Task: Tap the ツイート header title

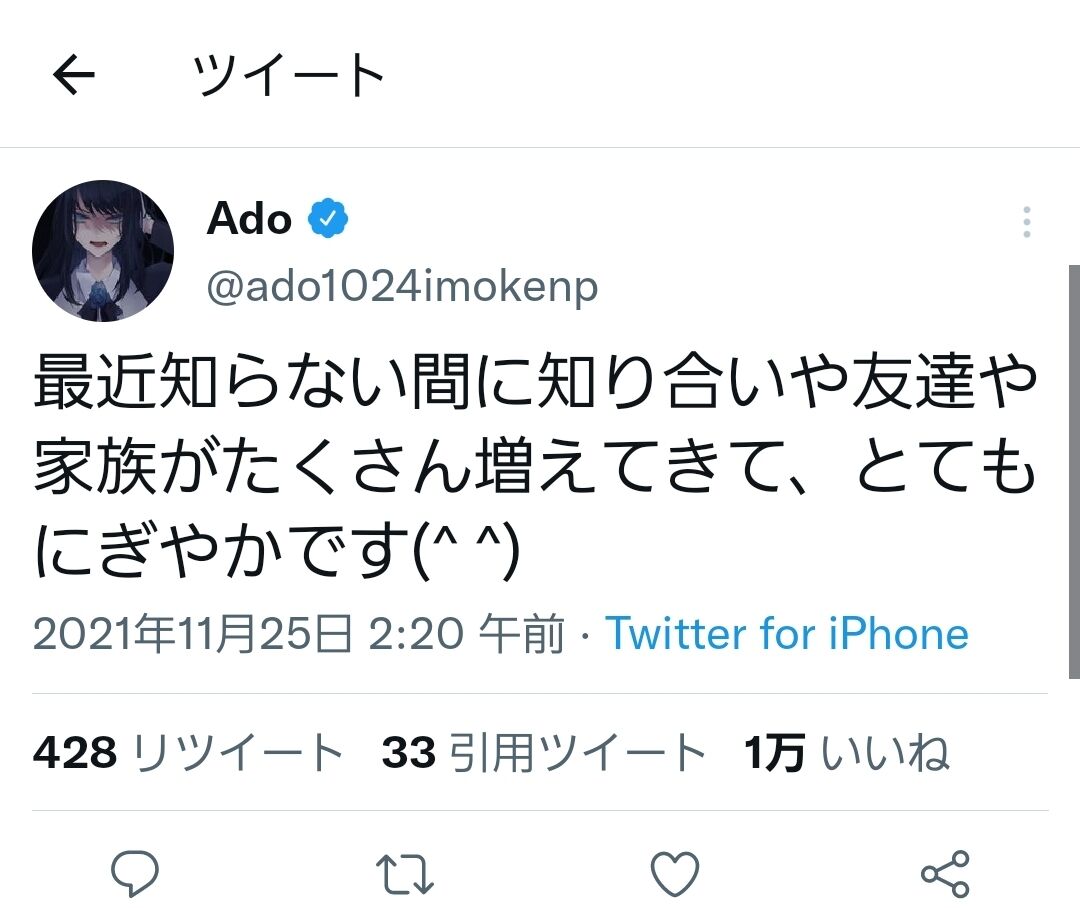Action: click(289, 75)
